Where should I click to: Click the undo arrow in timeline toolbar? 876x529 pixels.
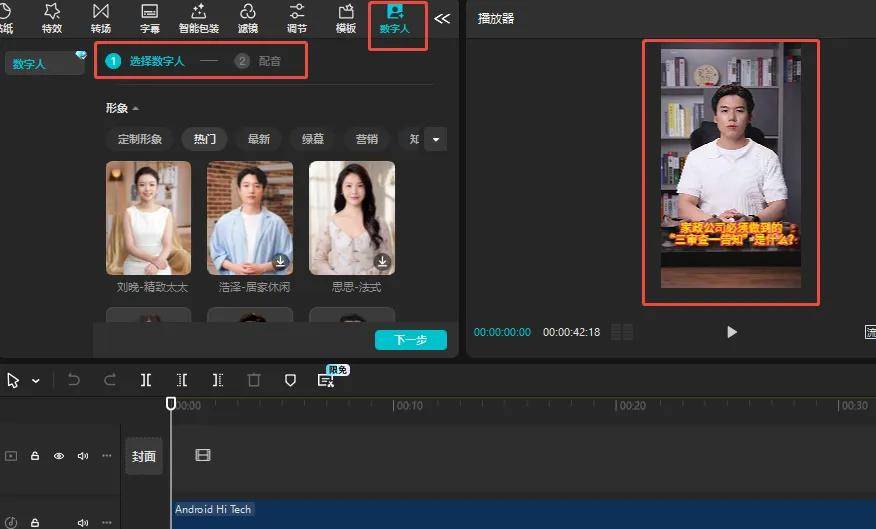[74, 380]
